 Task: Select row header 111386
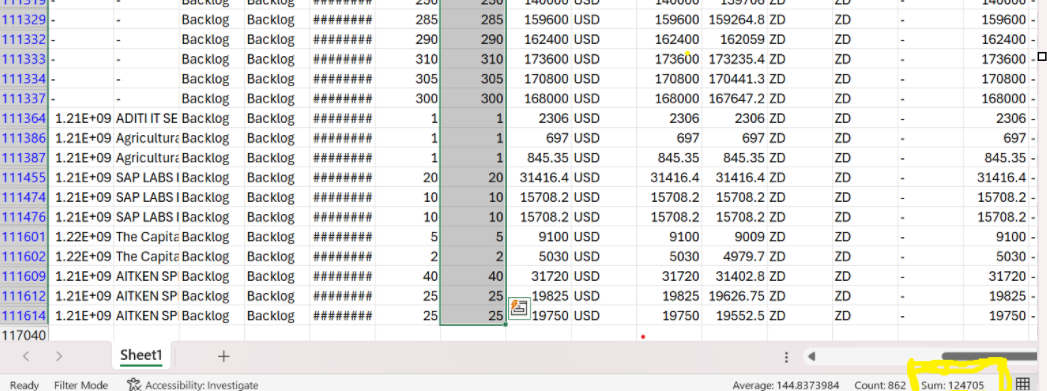pyautogui.click(x=24, y=138)
